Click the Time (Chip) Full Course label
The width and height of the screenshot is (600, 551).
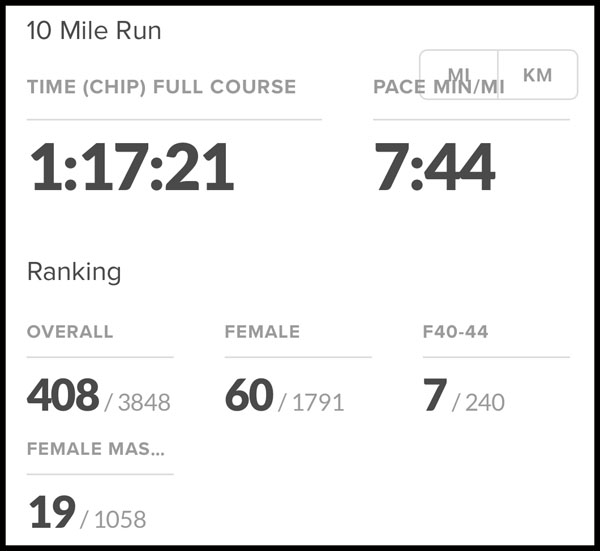tap(161, 87)
